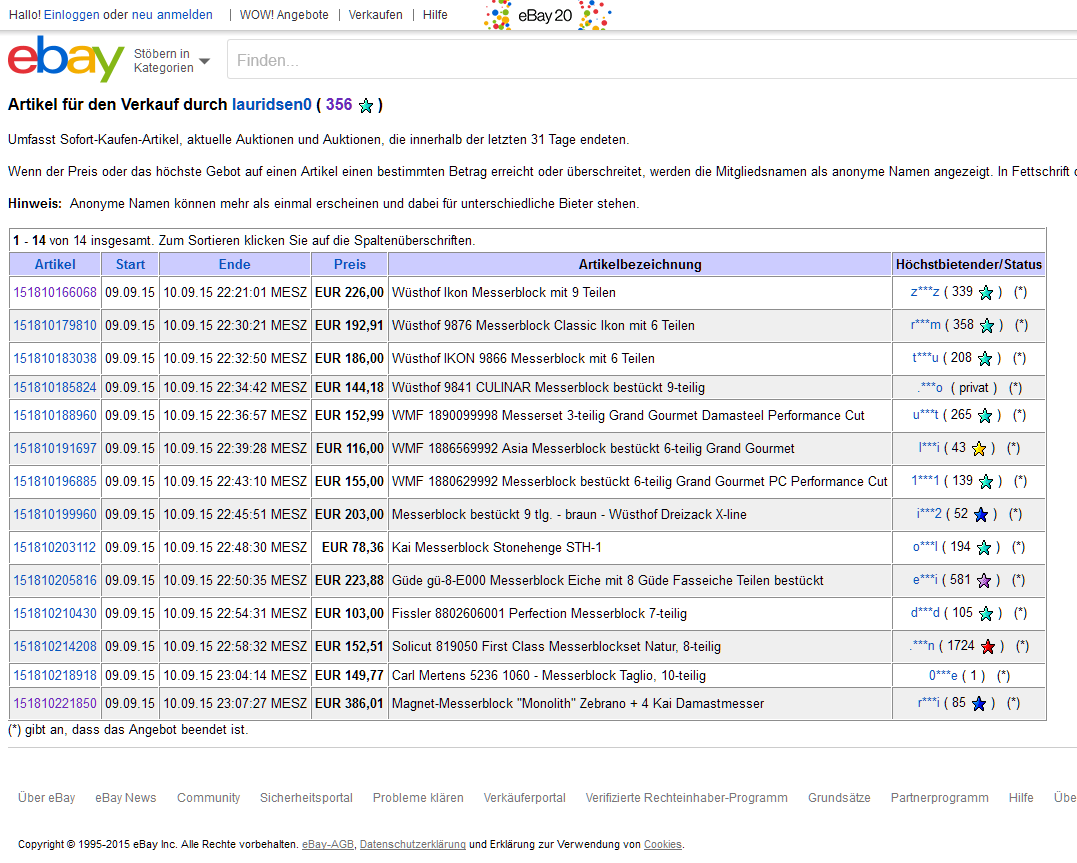1077x863 pixels.
Task: Open Probleme klären footer link
Action: pyautogui.click(x=418, y=798)
